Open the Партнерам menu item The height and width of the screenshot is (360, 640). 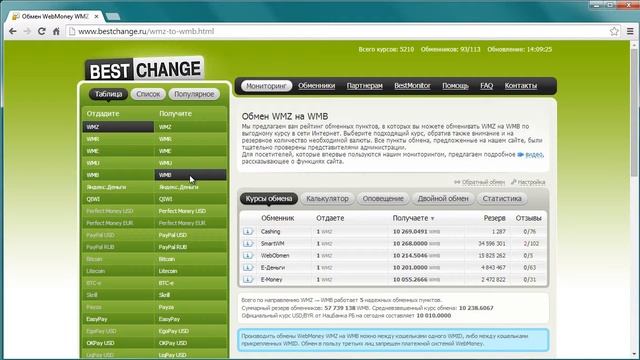click(364, 86)
